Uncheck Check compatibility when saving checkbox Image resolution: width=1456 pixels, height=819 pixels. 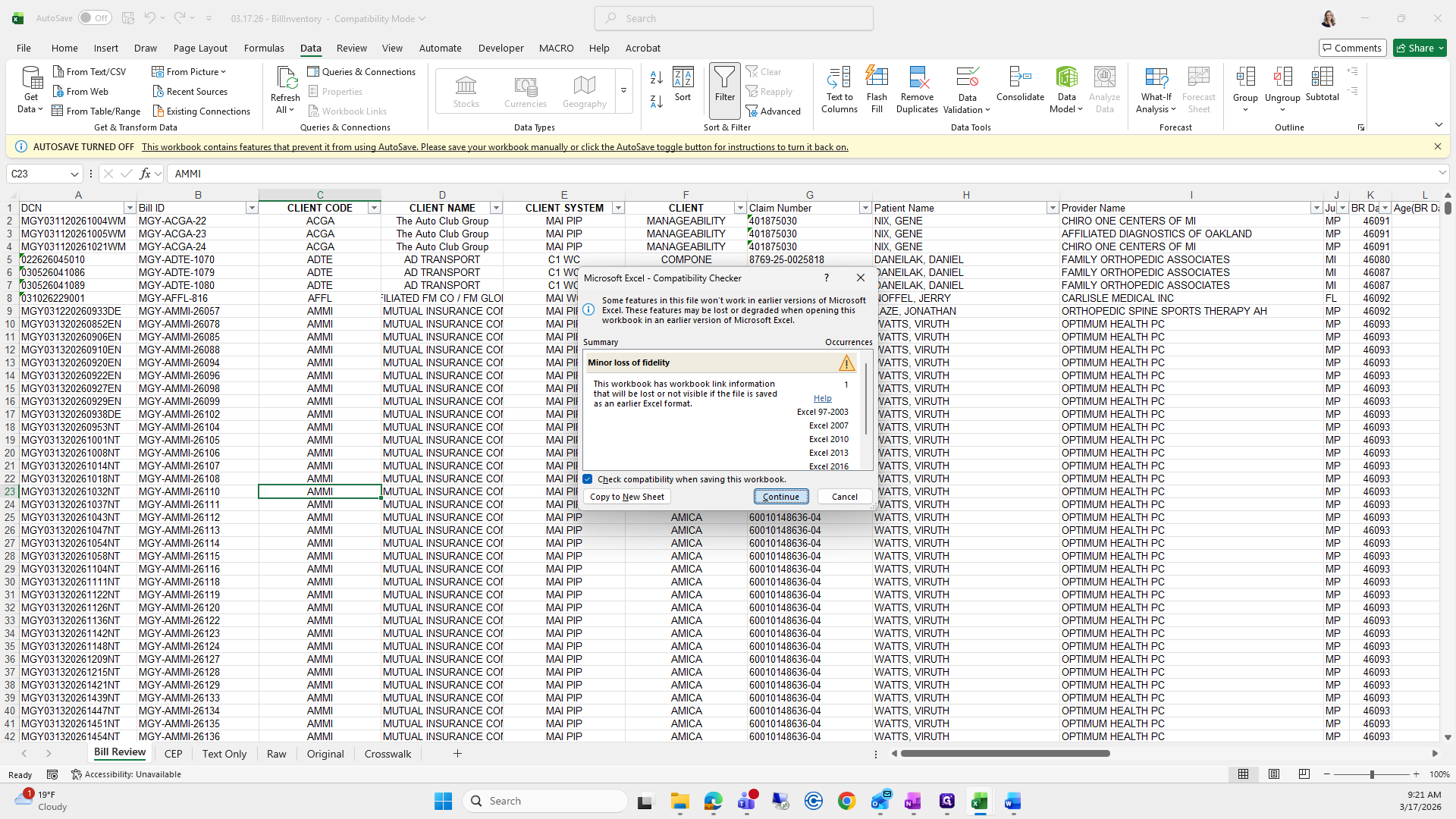588,479
